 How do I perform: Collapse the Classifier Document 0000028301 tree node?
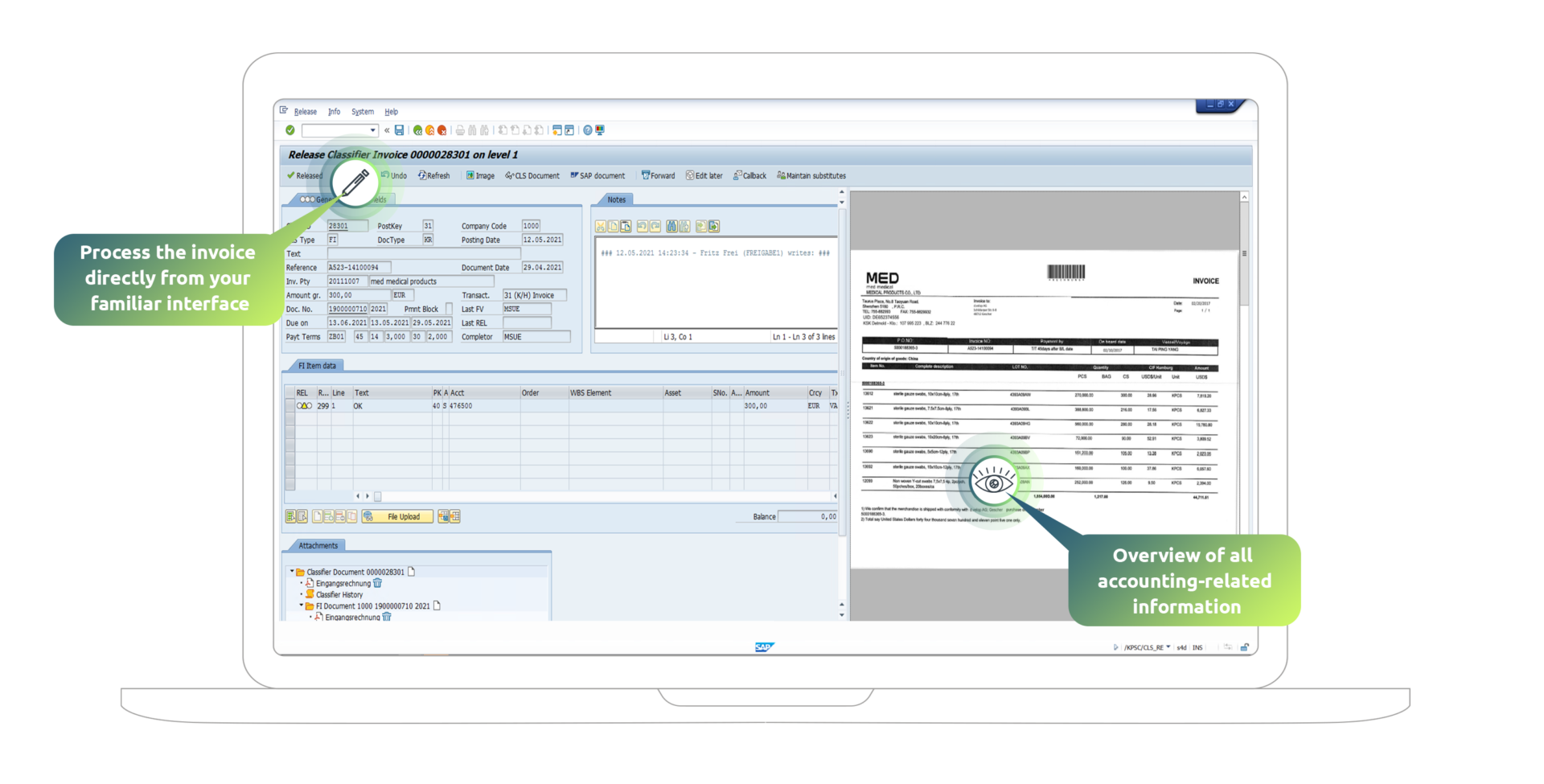[292, 571]
